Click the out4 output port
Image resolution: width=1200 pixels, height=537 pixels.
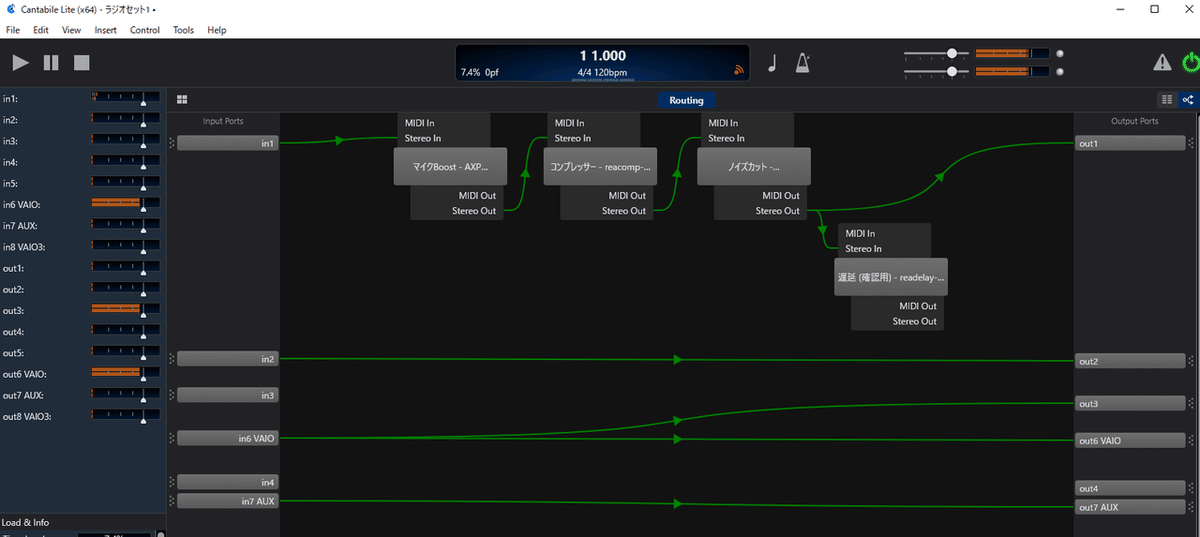[x=1131, y=488]
